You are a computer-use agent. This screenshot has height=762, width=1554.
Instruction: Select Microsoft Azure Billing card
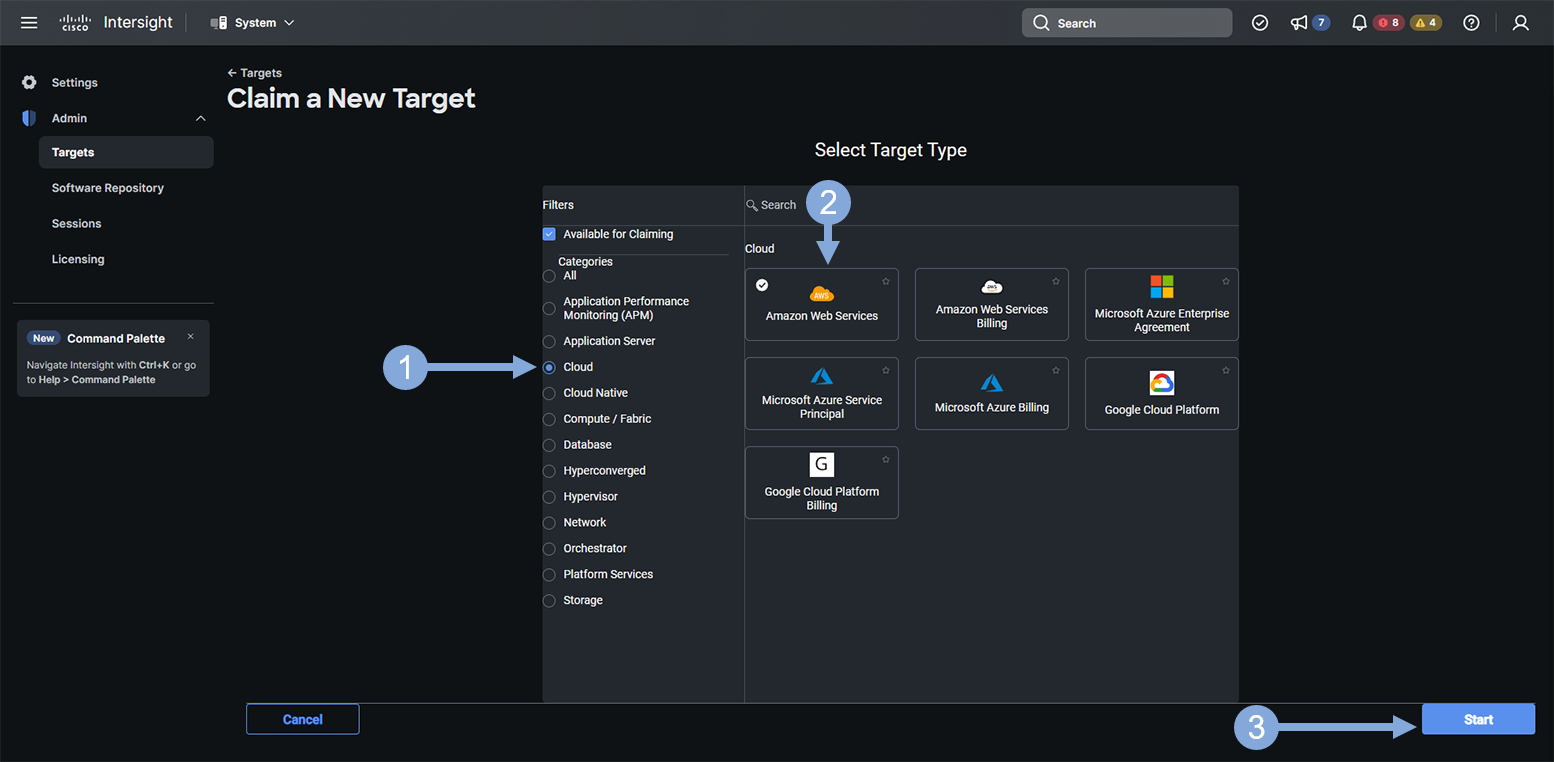coord(992,393)
